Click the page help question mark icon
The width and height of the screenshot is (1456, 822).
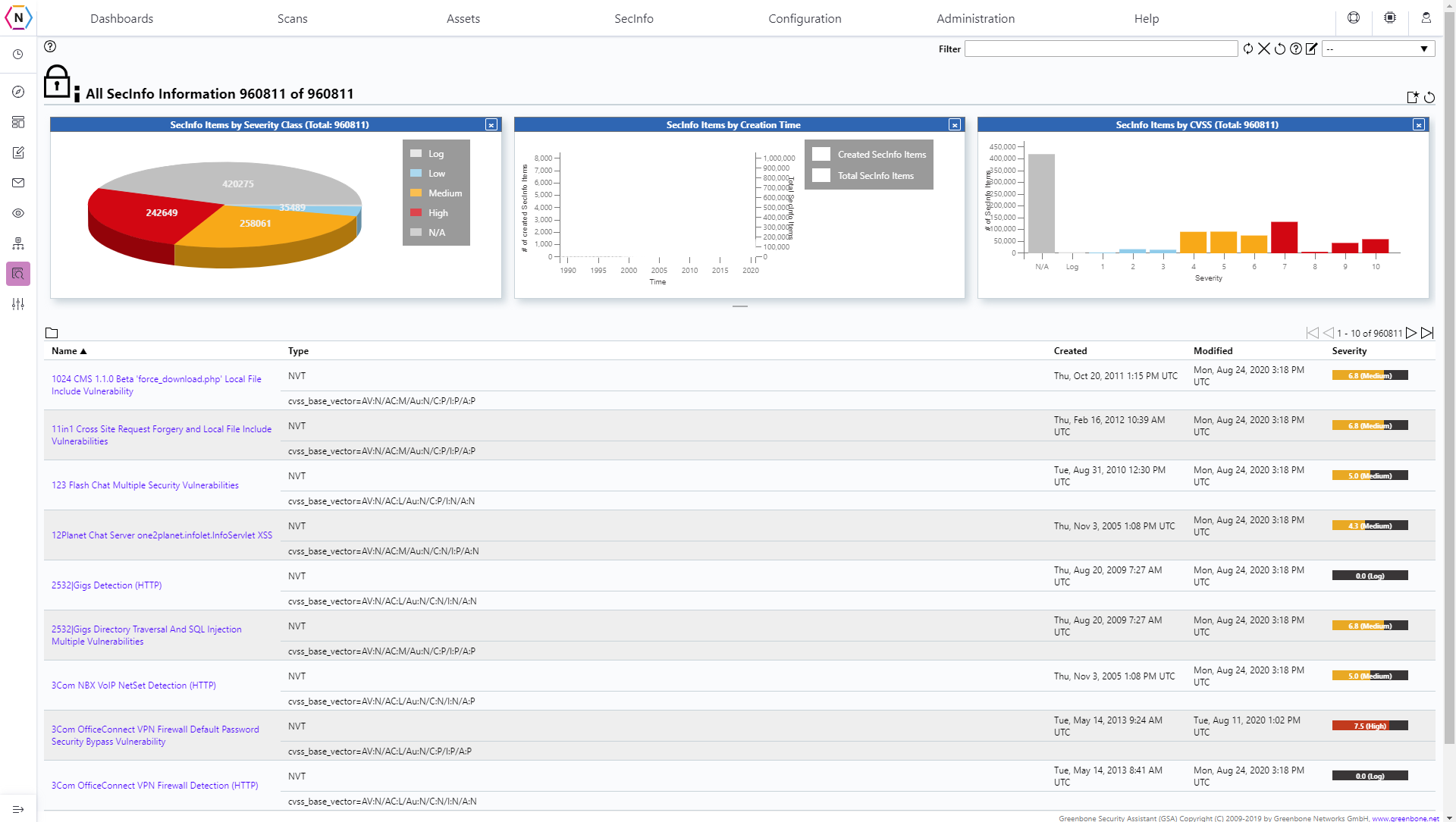(x=50, y=46)
